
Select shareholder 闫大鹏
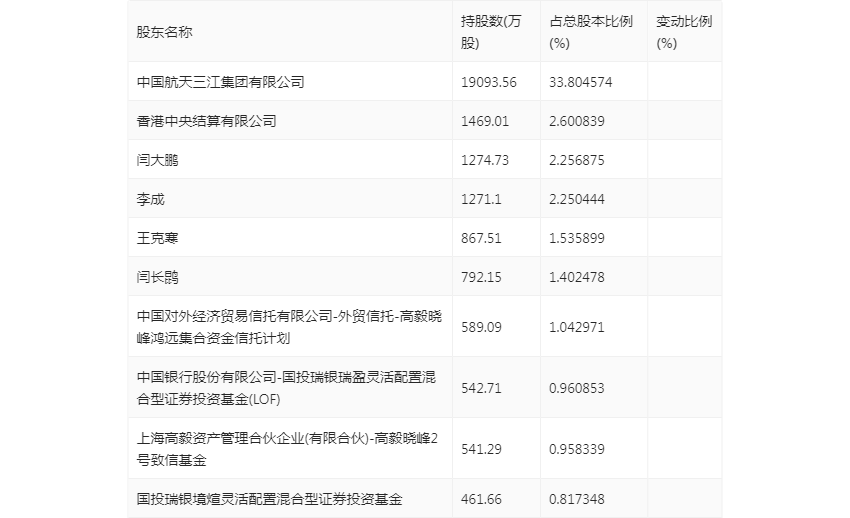pos(157,160)
